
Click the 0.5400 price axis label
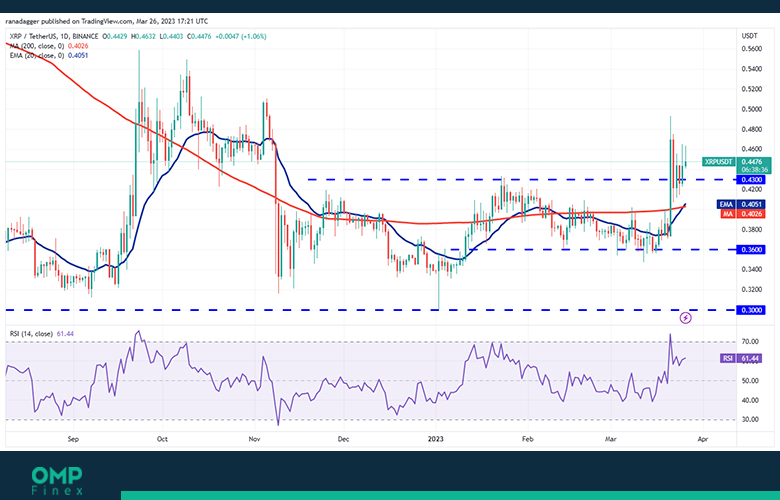point(751,69)
